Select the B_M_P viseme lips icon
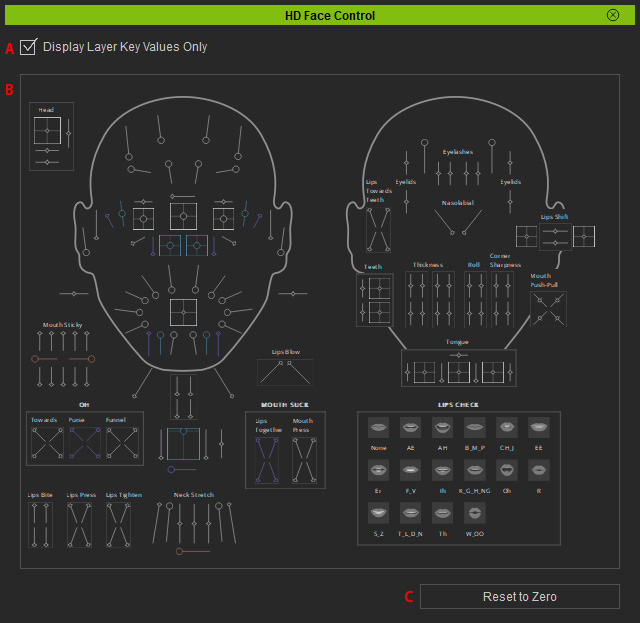This screenshot has width=640, height=623. click(x=475, y=427)
